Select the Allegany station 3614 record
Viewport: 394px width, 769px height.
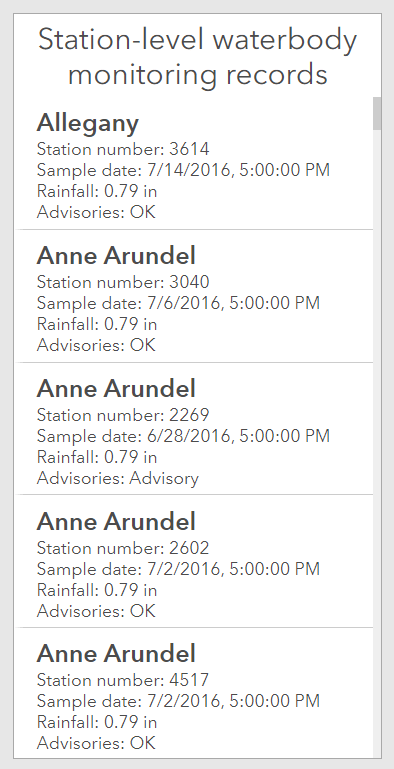click(x=195, y=163)
